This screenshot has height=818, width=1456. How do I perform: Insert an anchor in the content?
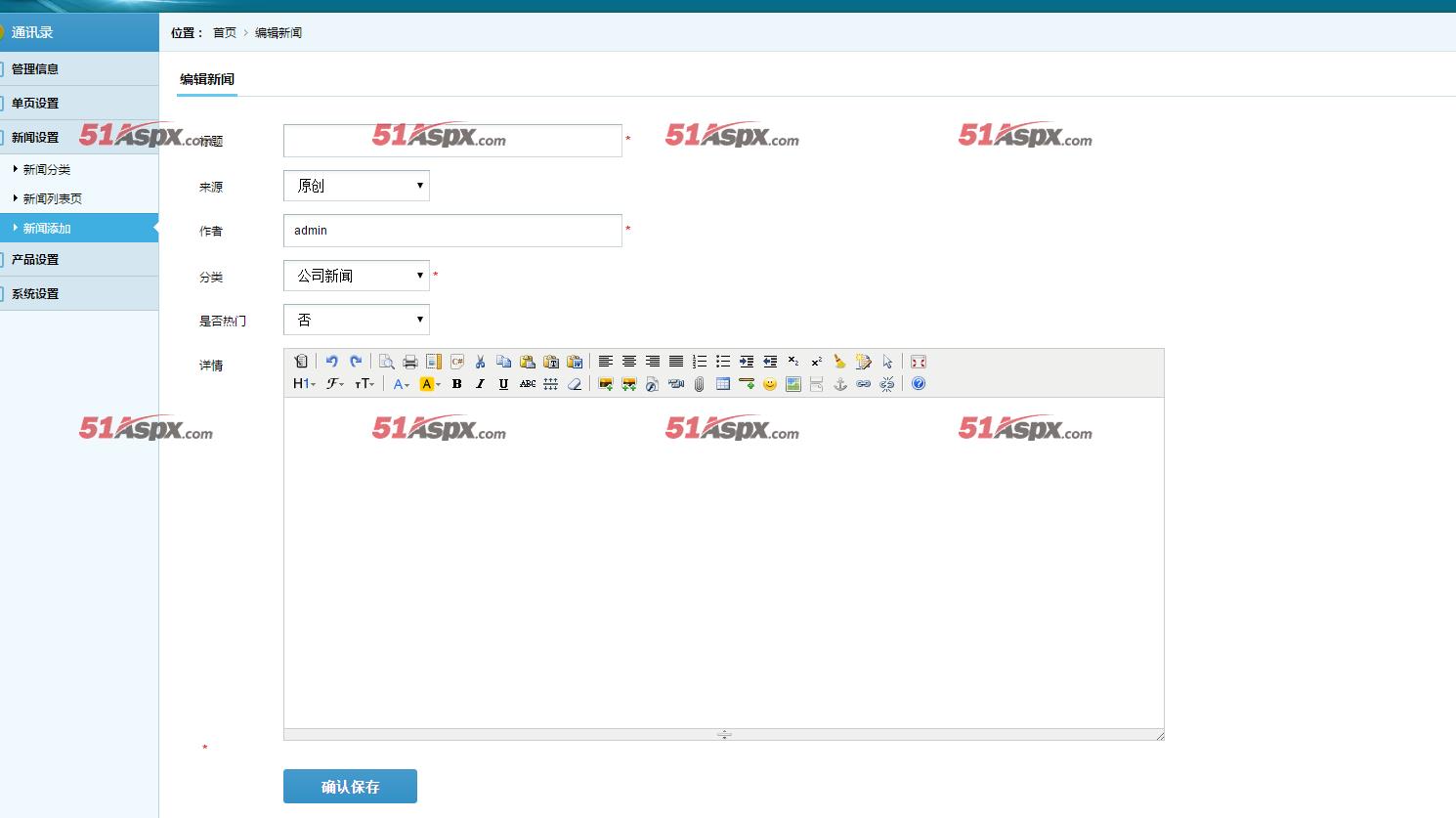[x=840, y=384]
